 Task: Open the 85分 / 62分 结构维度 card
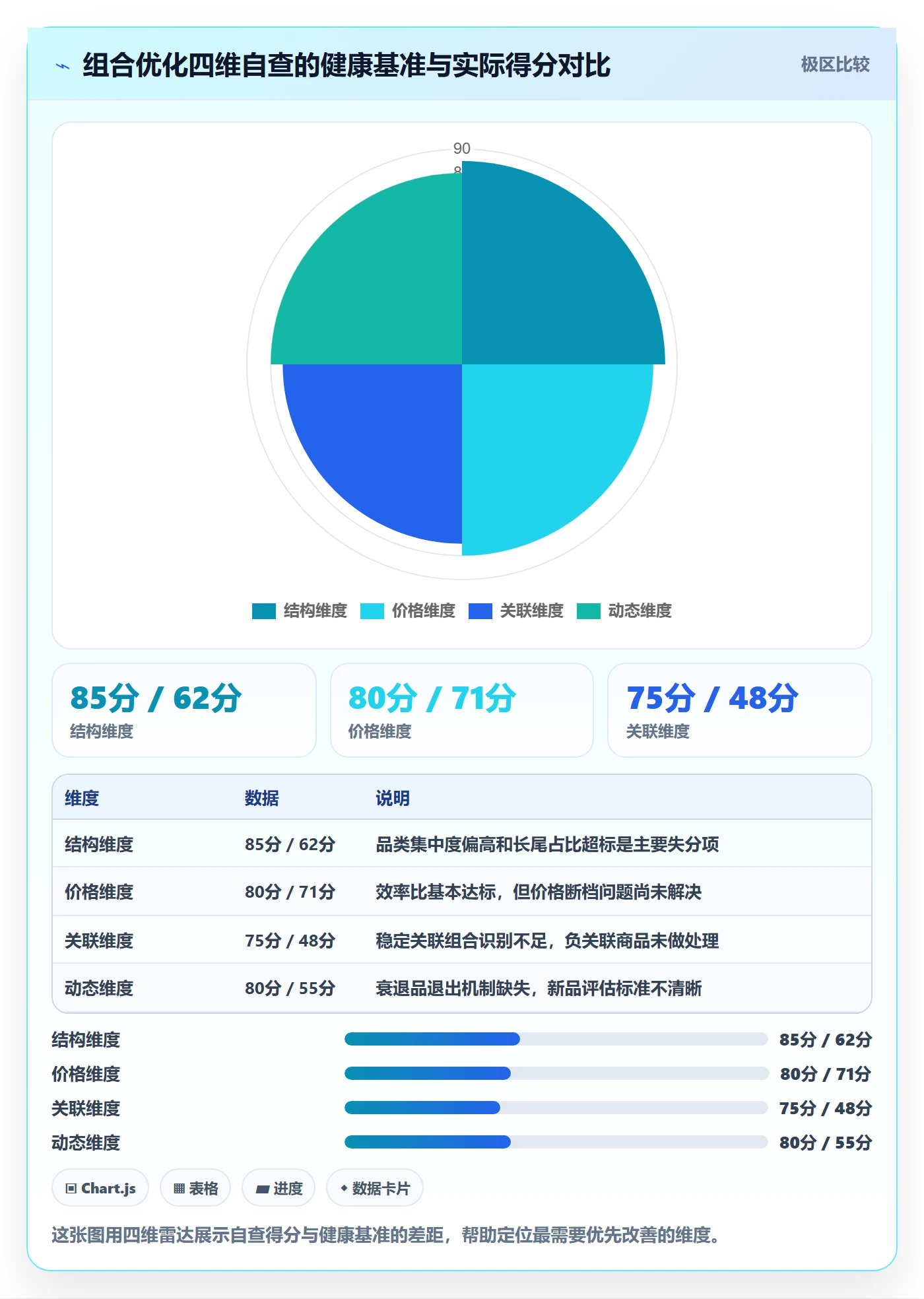(x=184, y=710)
